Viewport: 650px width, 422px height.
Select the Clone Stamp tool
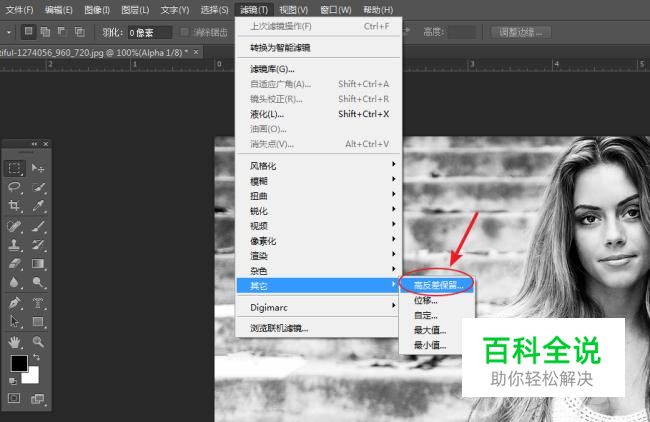point(15,245)
